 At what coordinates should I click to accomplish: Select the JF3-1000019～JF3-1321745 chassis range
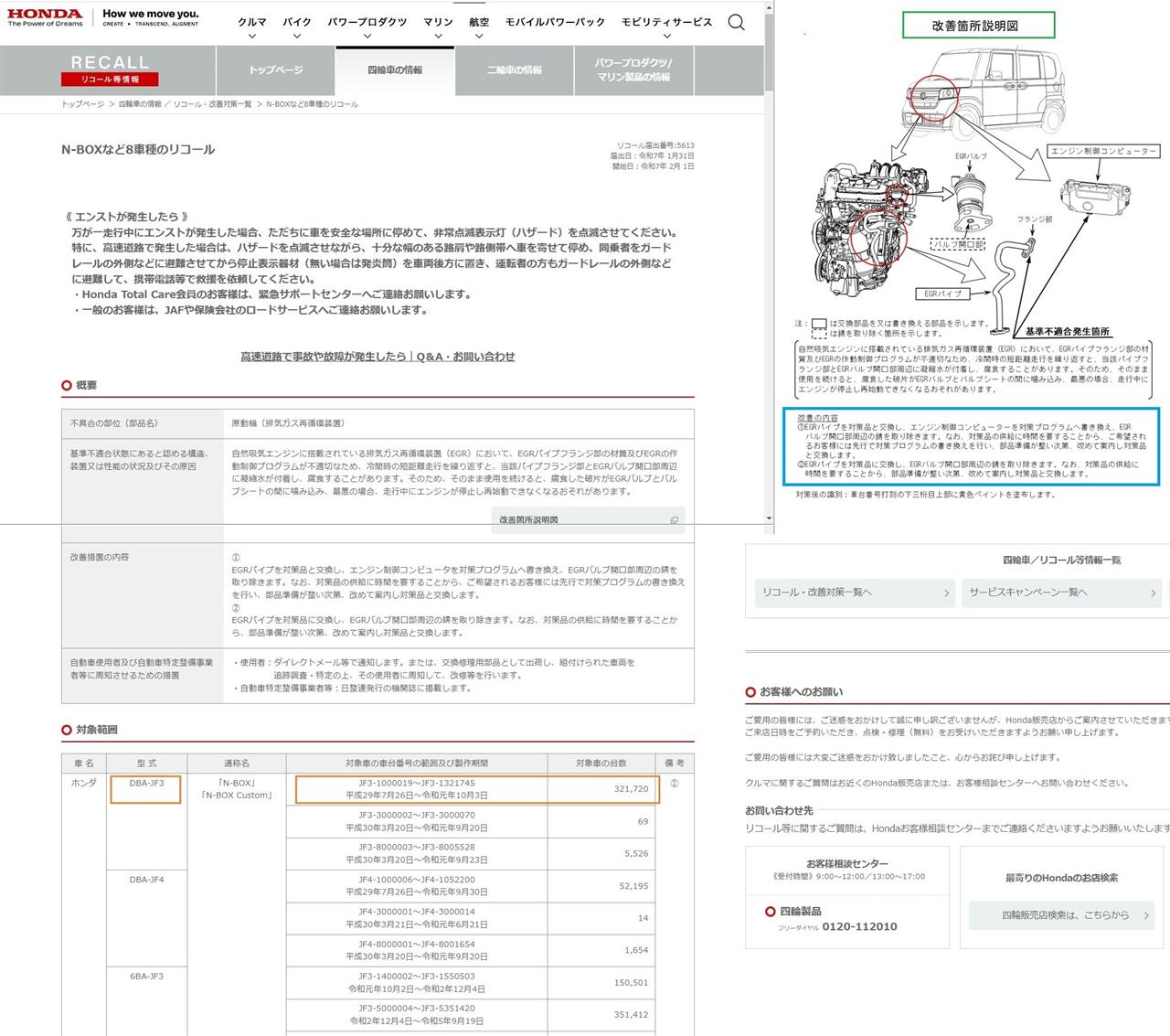pos(417,784)
